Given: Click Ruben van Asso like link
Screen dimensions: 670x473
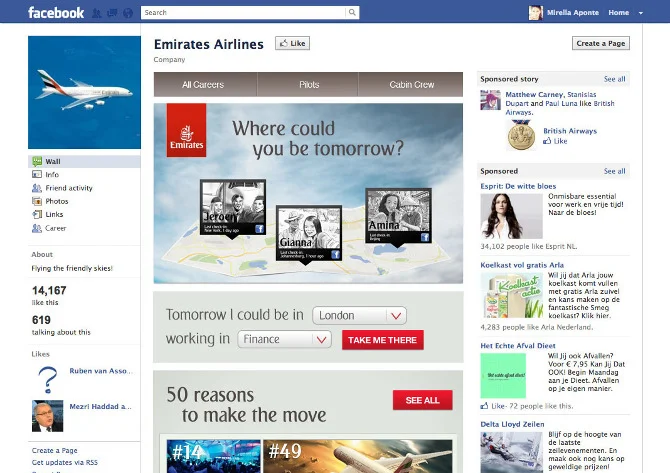Looking at the screenshot, I should click(100, 371).
